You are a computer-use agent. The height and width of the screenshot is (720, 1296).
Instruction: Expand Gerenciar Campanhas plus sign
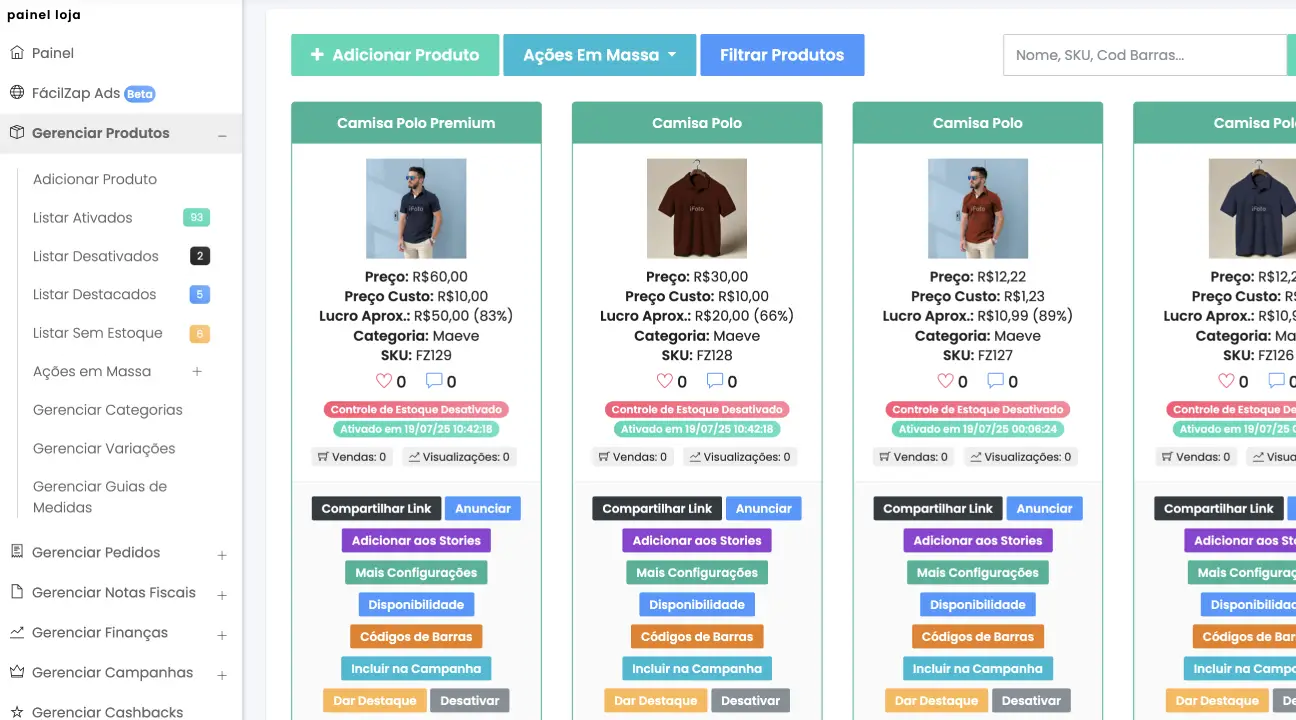point(222,674)
